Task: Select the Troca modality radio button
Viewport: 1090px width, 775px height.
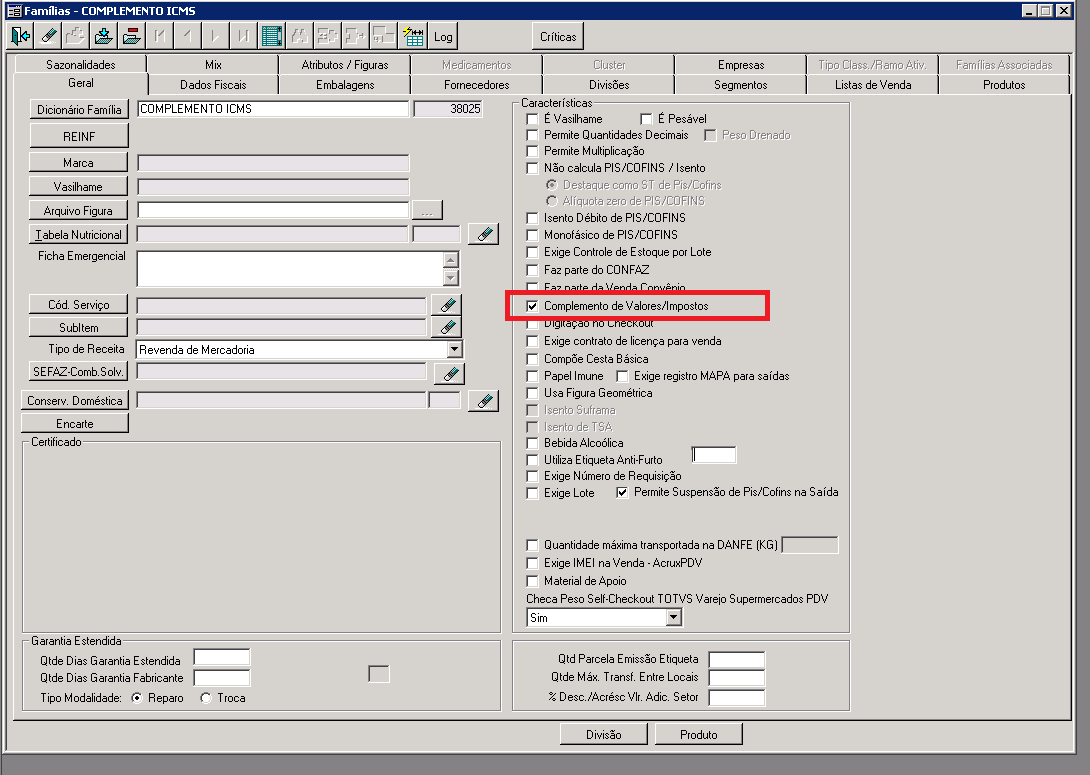Action: click(206, 698)
